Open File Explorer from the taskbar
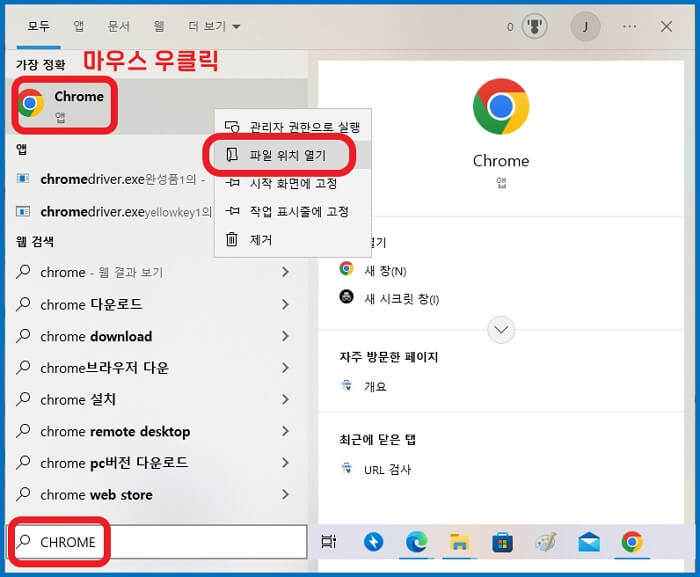Image resolution: width=700 pixels, height=577 pixels. (459, 542)
